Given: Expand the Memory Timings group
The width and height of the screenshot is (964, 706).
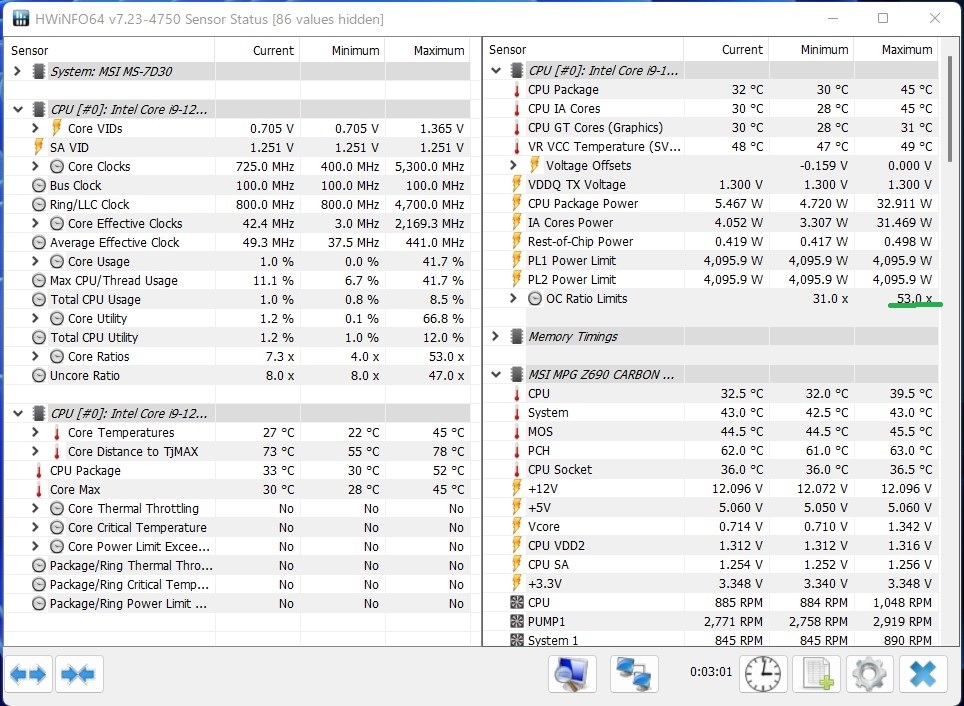Looking at the screenshot, I should coord(496,336).
